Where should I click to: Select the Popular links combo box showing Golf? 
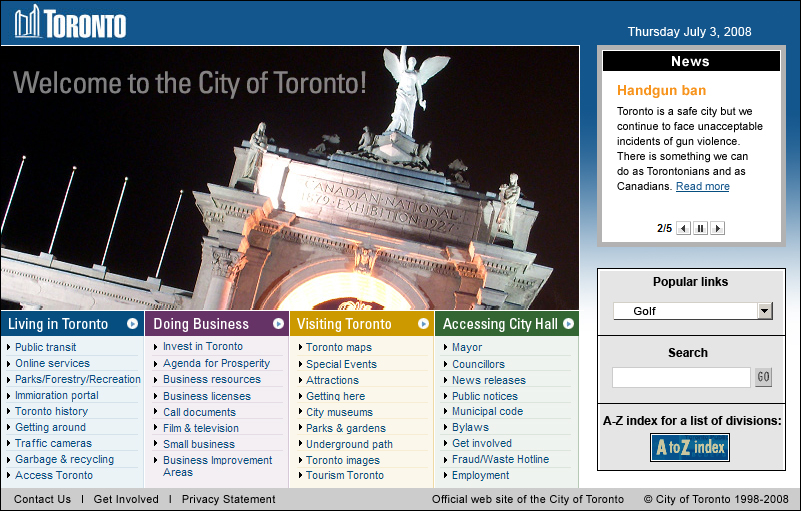pos(693,311)
